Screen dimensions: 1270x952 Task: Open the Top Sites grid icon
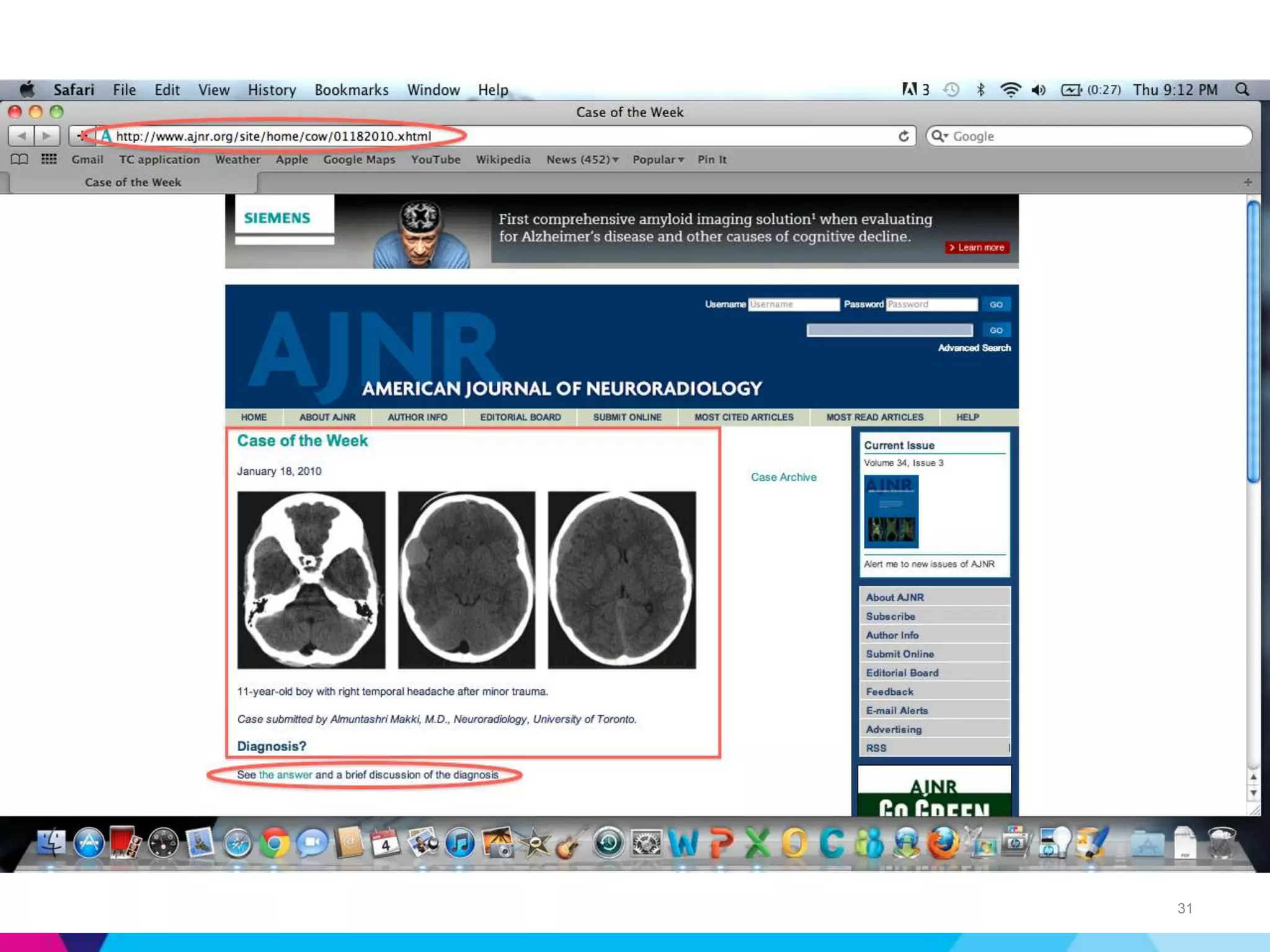click(49, 159)
